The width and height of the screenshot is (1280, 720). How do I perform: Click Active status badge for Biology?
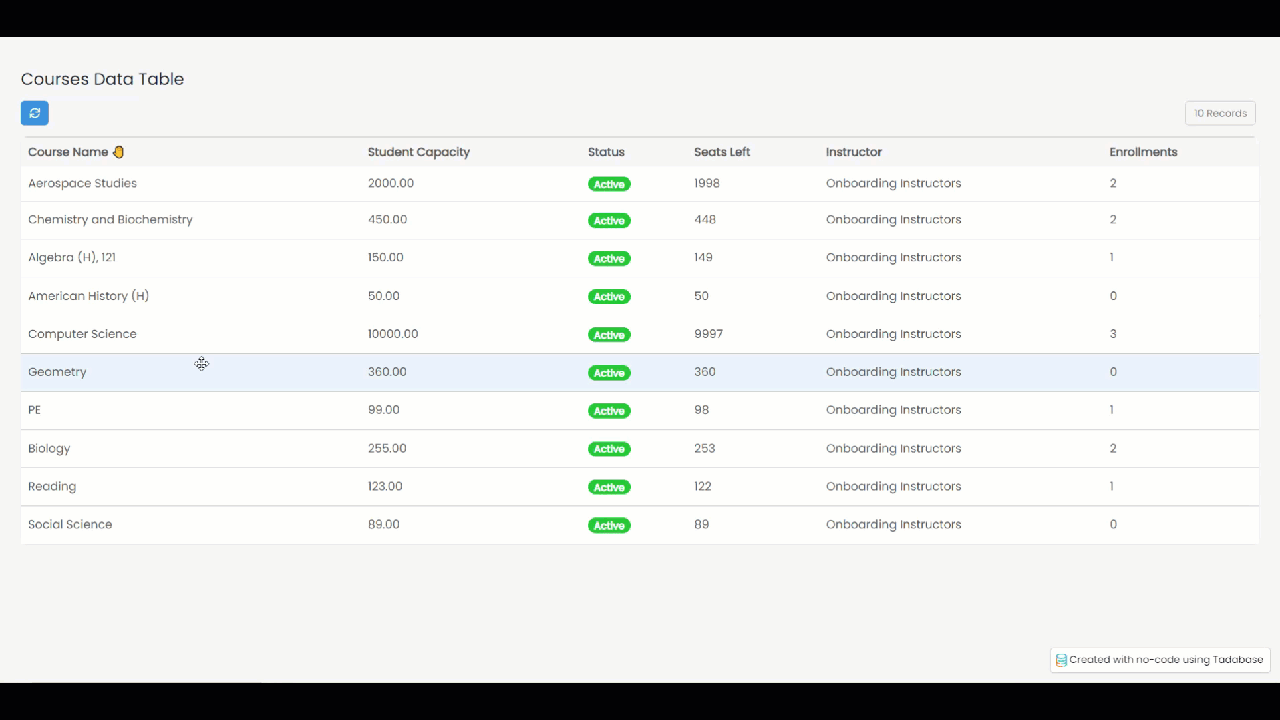(609, 449)
